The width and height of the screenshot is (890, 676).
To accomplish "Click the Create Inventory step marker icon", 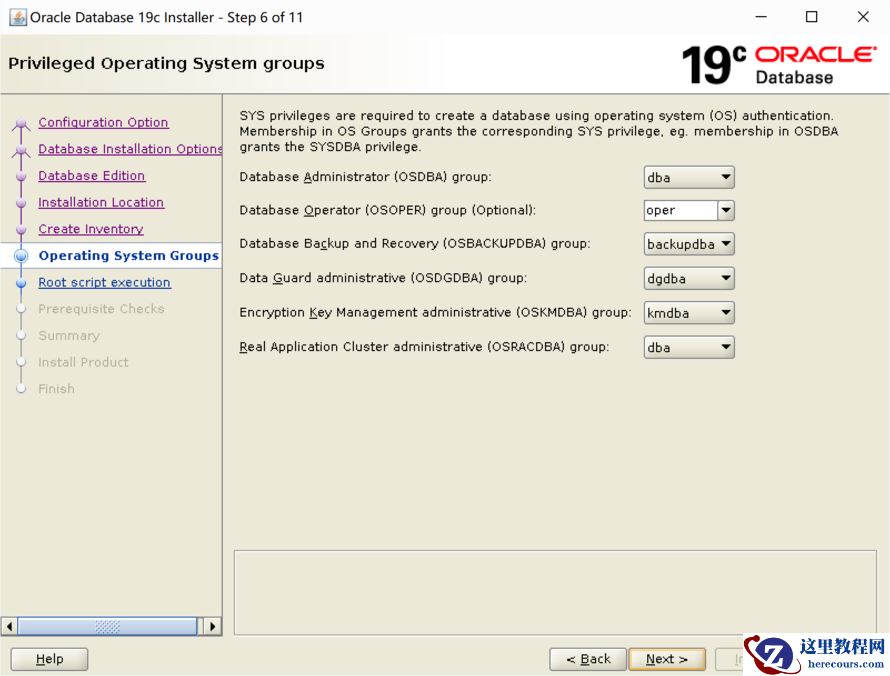I will click(x=21, y=230).
